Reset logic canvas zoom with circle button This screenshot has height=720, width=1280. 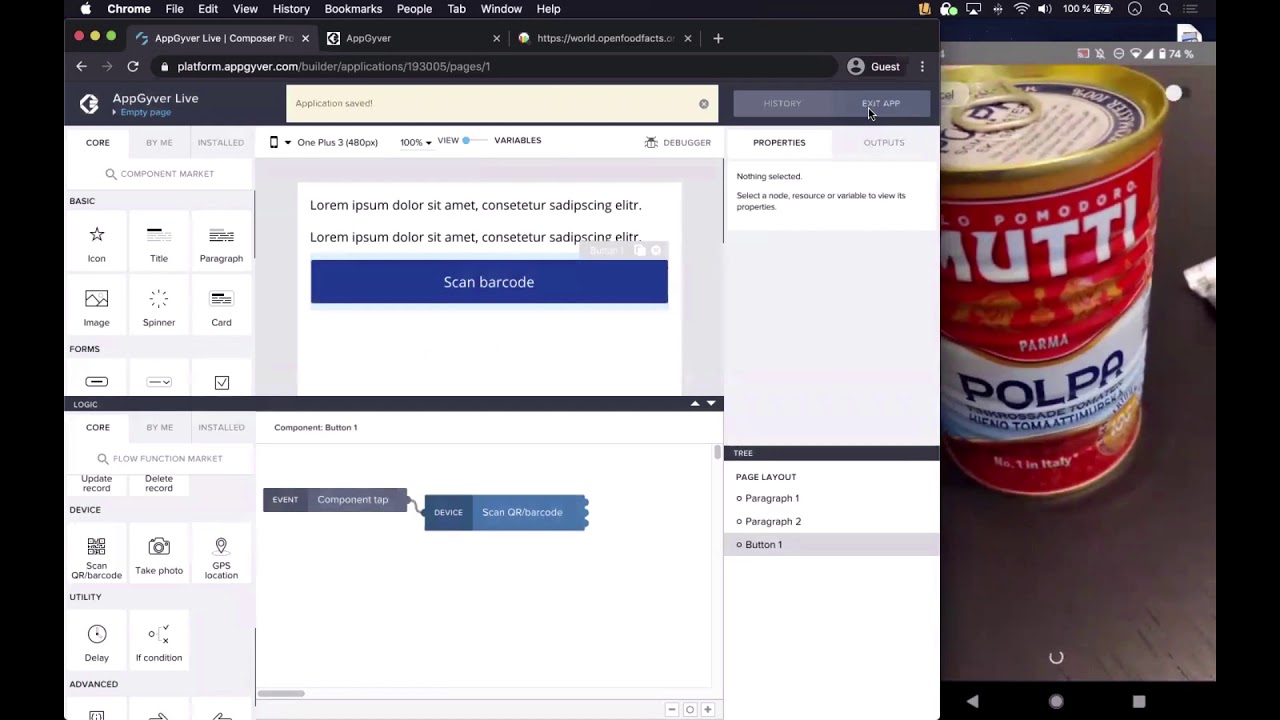[x=689, y=709]
